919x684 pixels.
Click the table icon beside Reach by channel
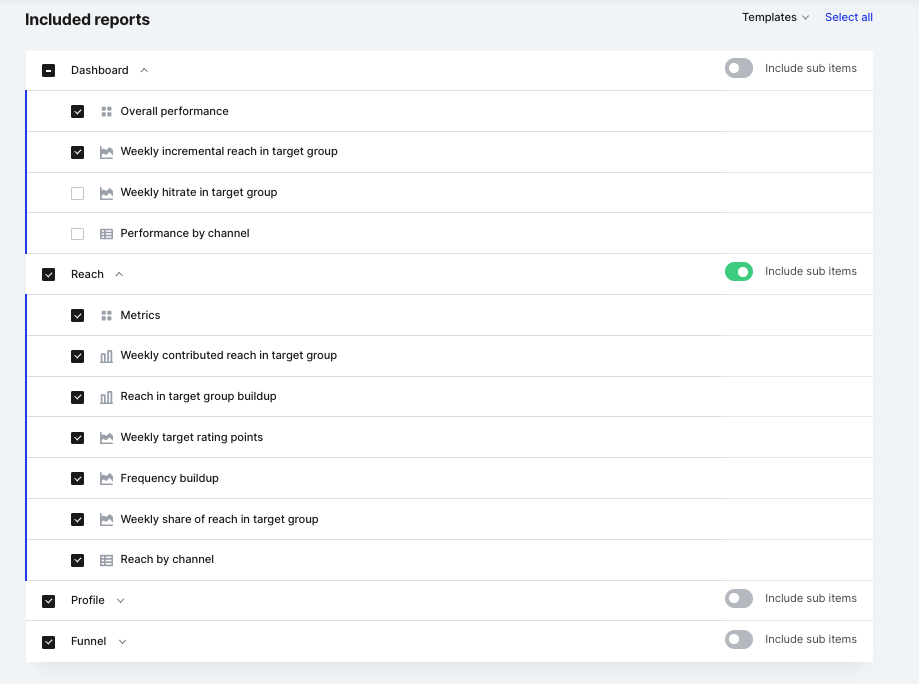pyautogui.click(x=106, y=560)
